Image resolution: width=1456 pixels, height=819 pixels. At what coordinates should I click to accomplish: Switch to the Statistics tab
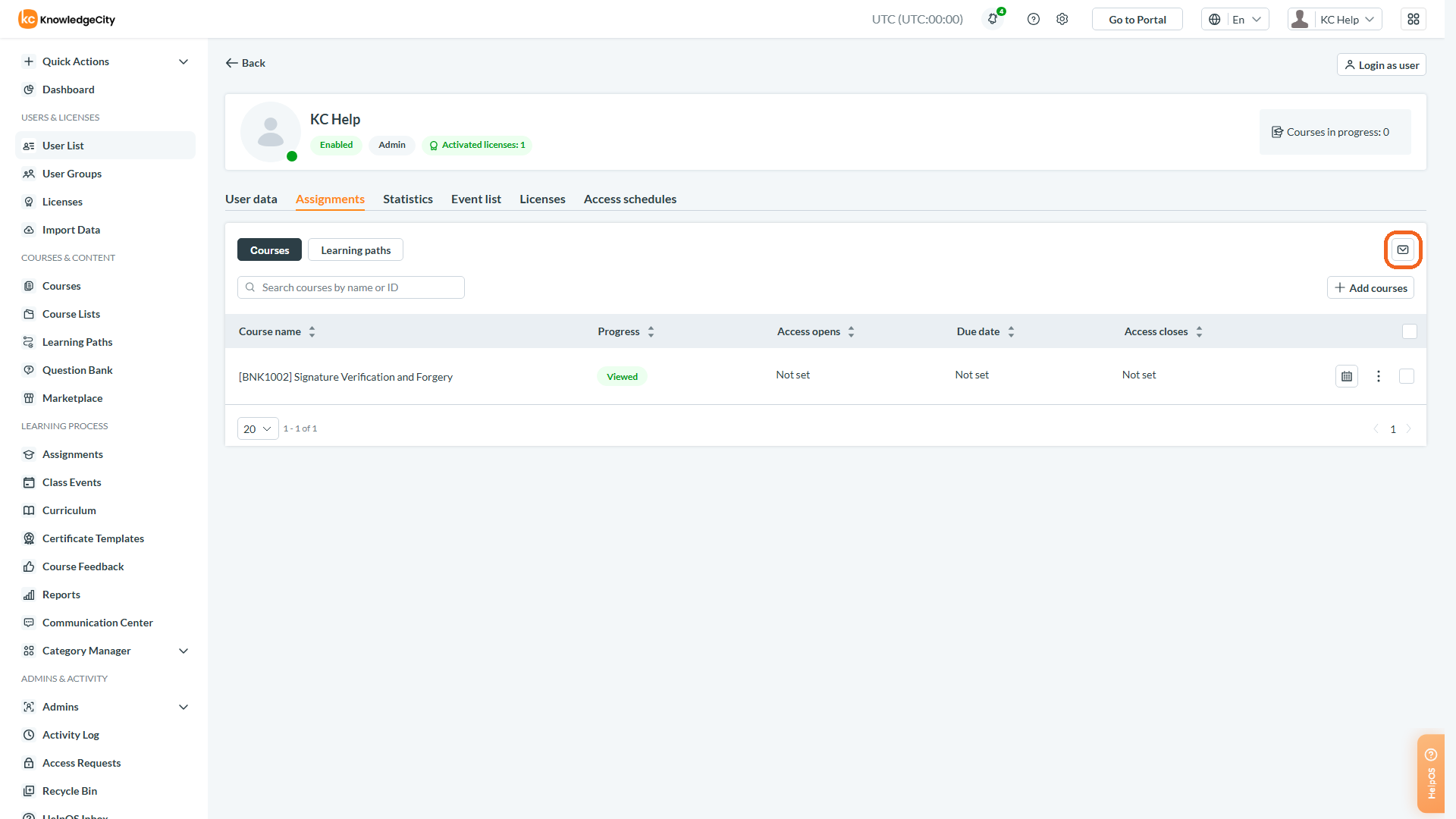point(408,199)
